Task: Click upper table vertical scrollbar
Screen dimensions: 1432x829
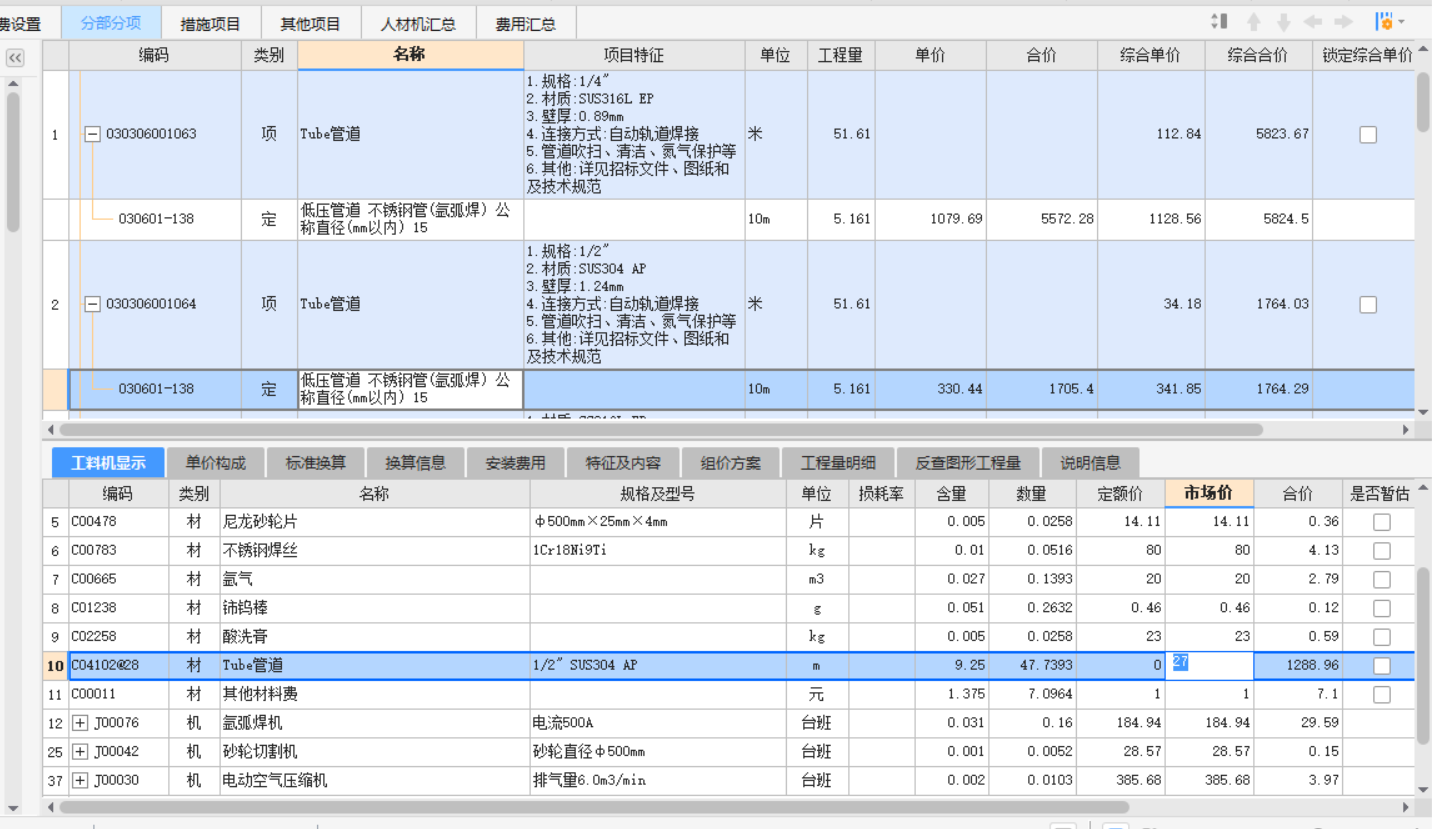Action: [x=1423, y=102]
